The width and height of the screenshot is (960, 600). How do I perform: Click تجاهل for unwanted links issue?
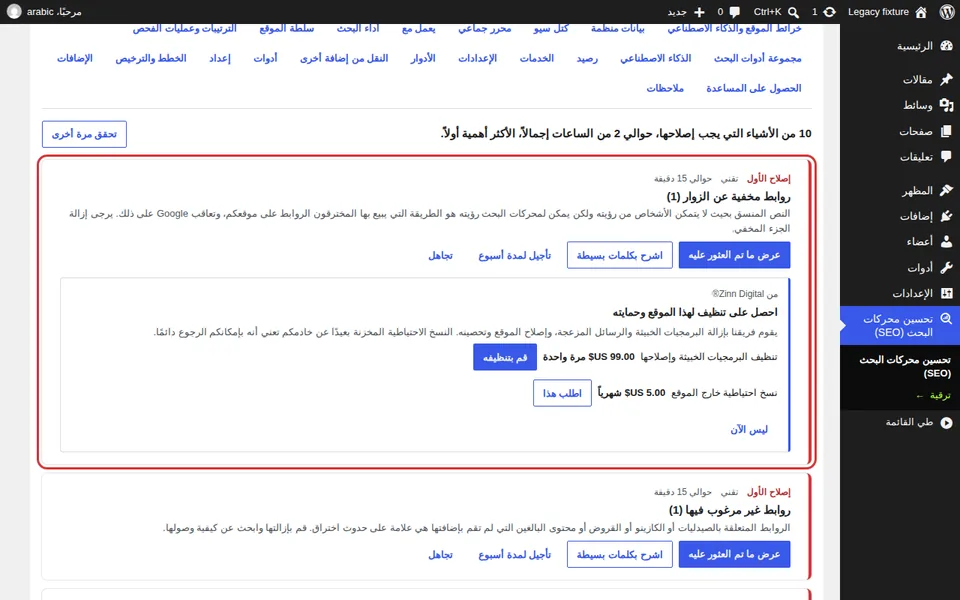(x=440, y=555)
